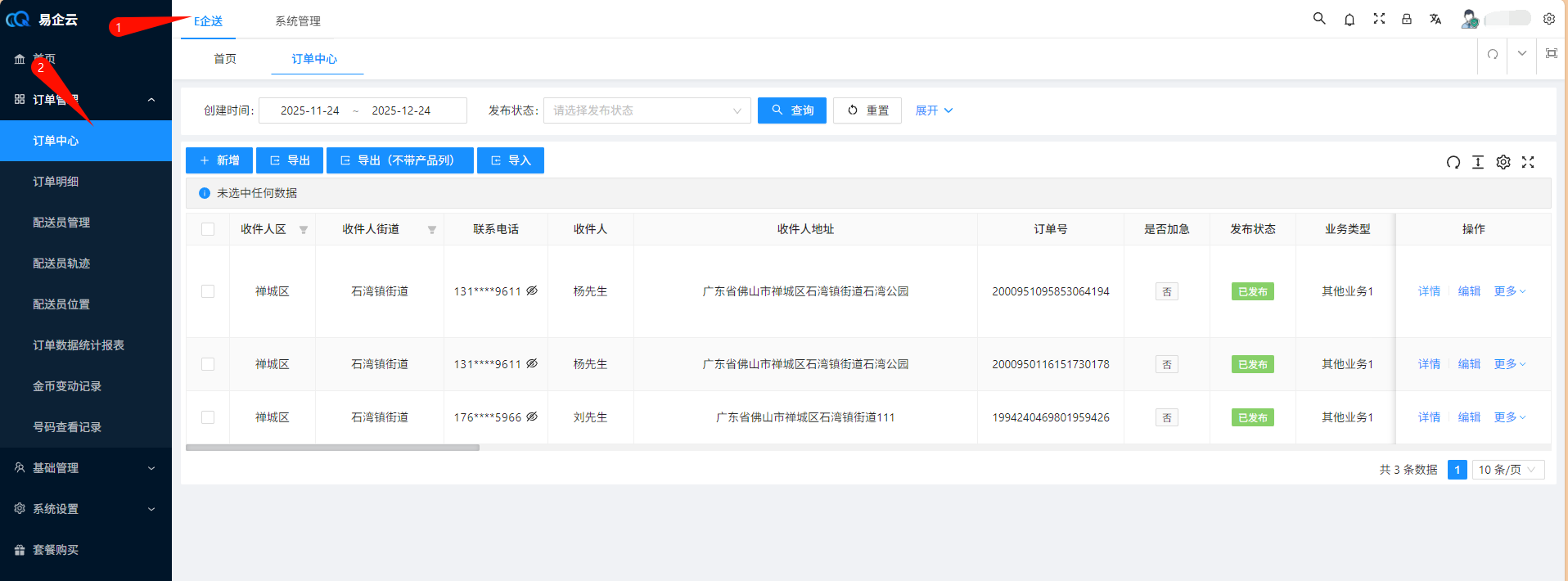The image size is (1568, 581).
Task: Tick the select-all checkbox in table header
Action: [208, 229]
